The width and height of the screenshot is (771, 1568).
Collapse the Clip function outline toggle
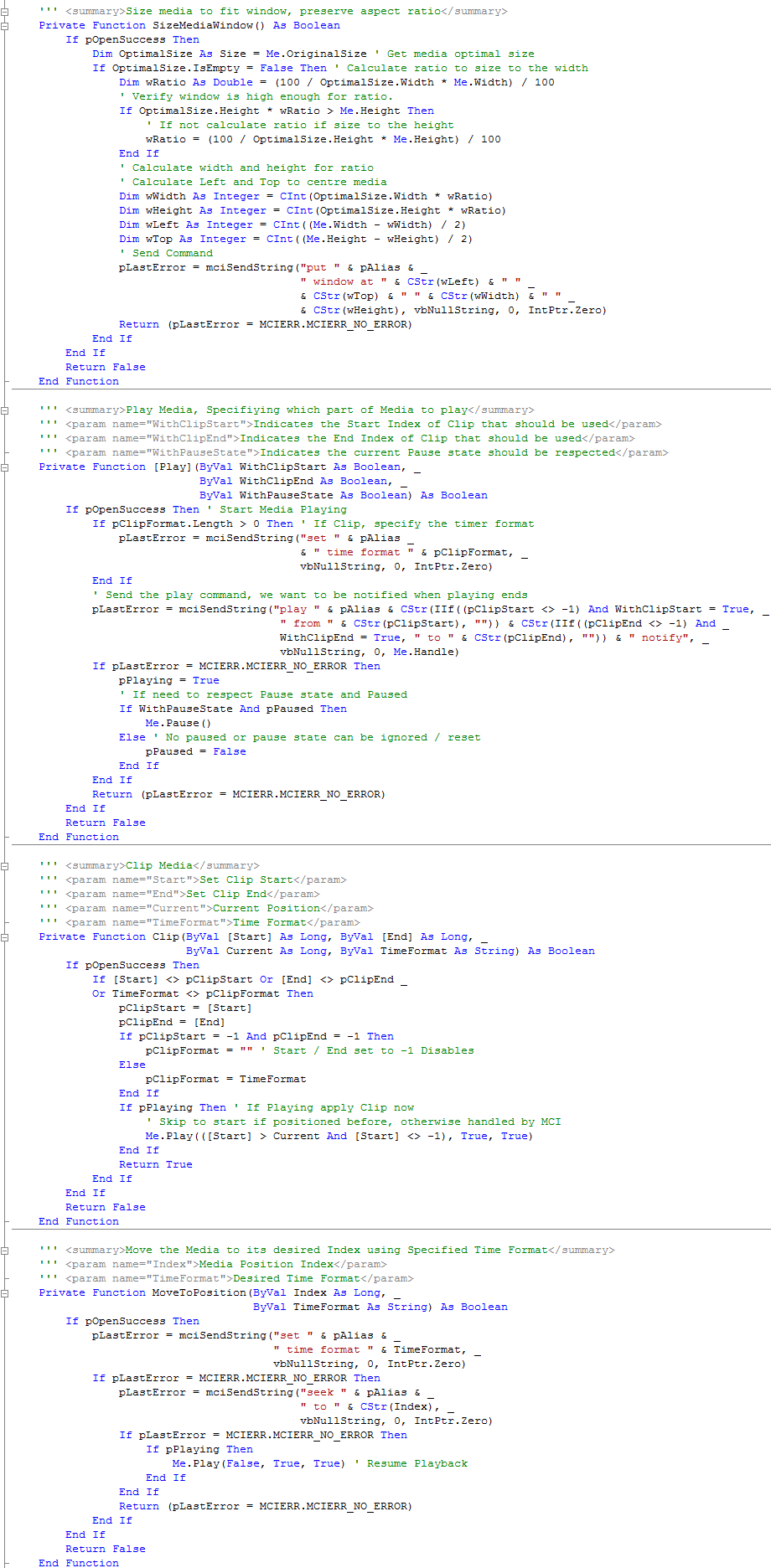(5, 937)
